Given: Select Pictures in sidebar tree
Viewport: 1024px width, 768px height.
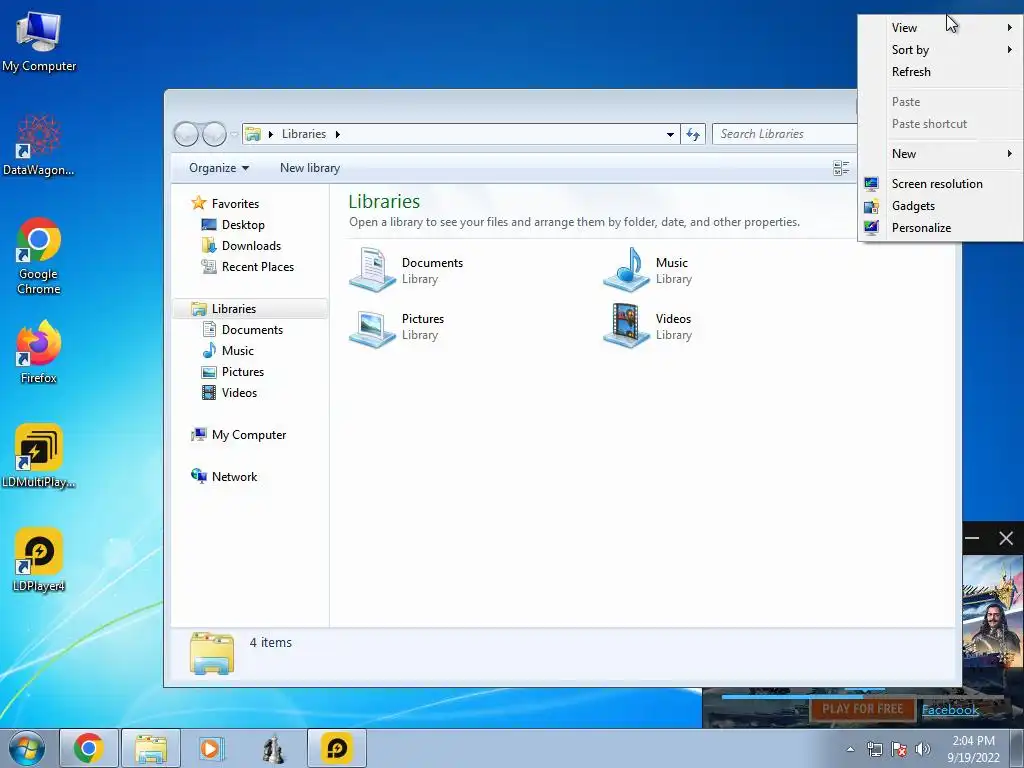Looking at the screenshot, I should tap(242, 372).
